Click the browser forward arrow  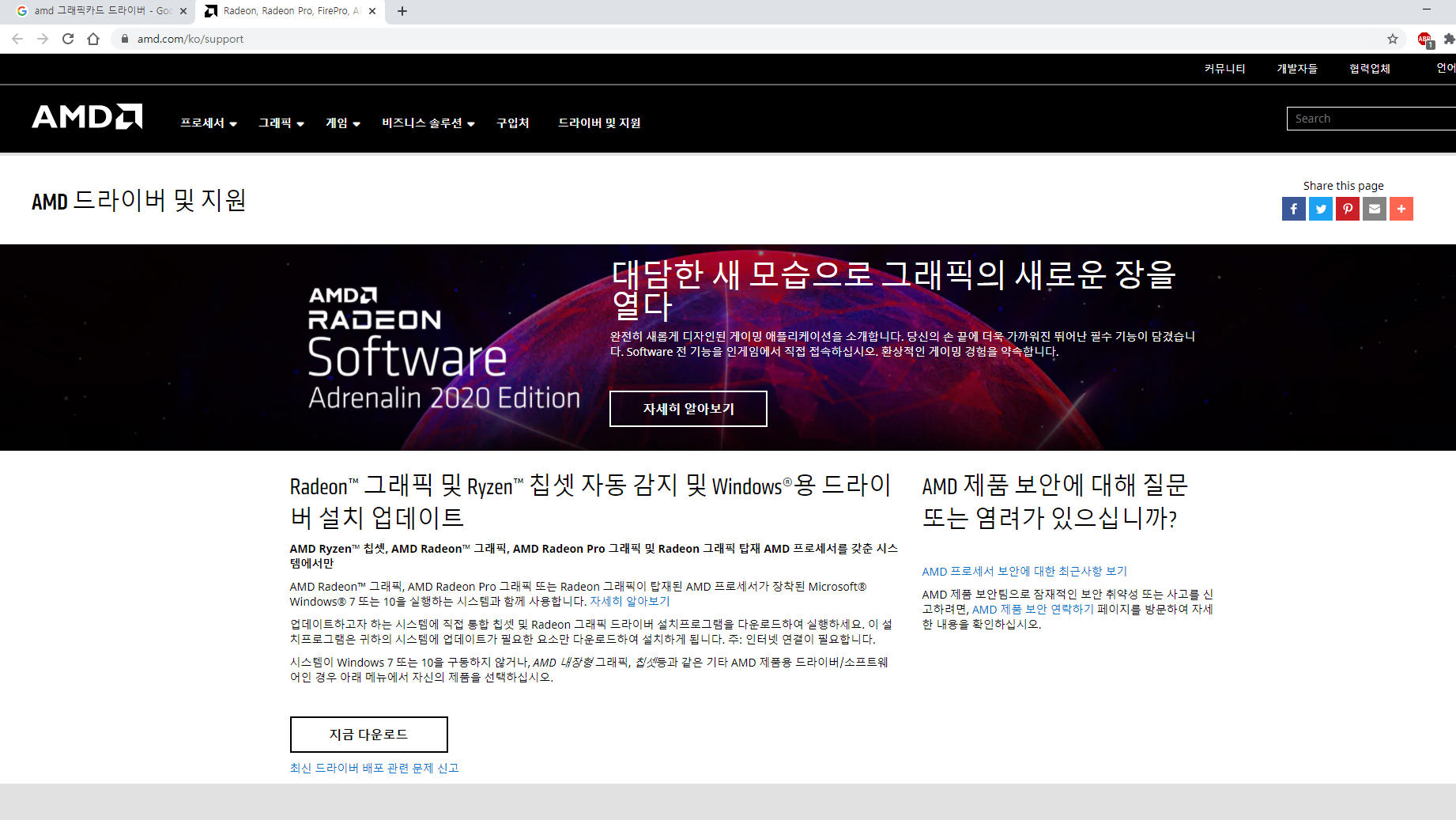coord(43,39)
